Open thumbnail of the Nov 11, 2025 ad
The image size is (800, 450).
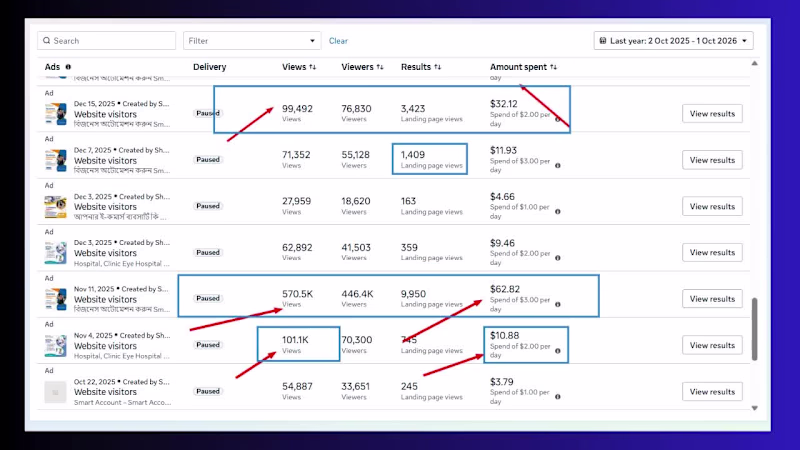pos(55,299)
